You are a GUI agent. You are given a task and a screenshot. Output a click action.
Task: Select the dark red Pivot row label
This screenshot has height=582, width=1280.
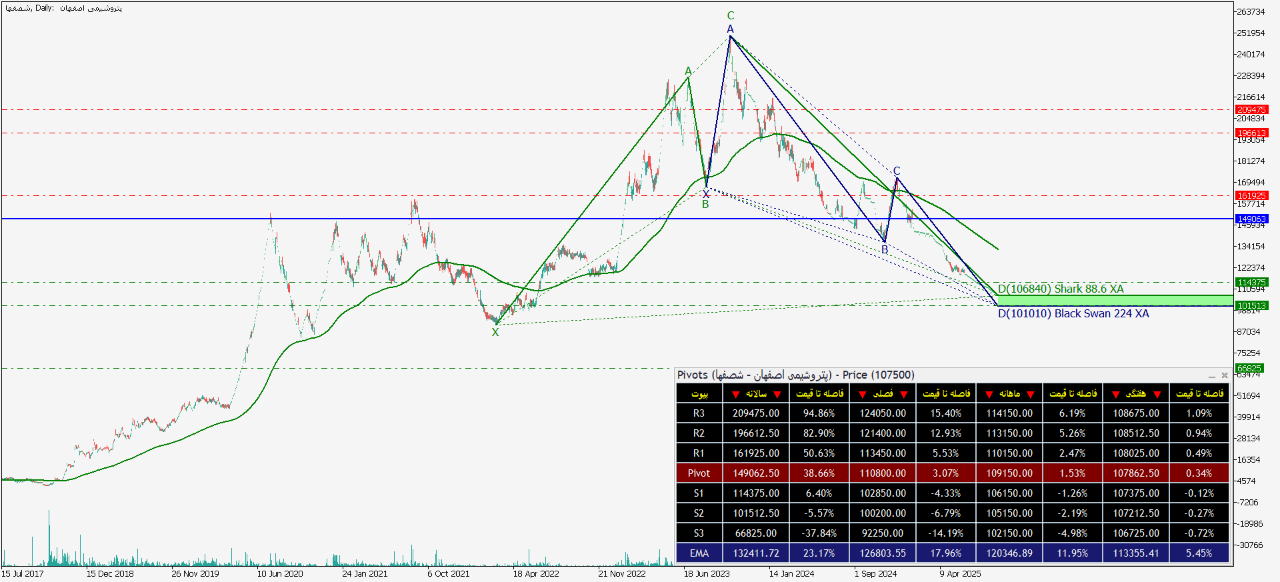pos(700,471)
